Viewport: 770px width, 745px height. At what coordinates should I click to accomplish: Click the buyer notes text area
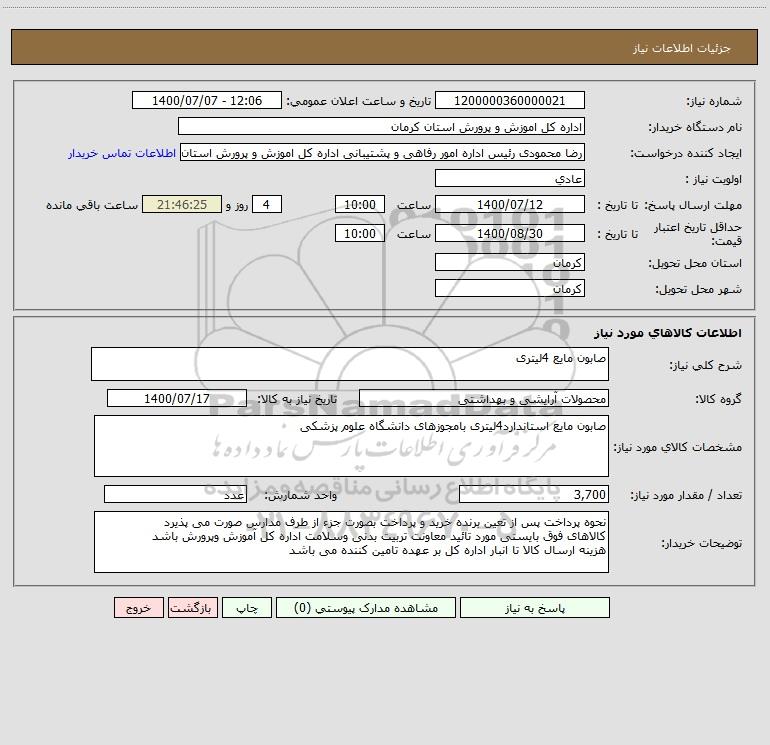[x=351, y=542]
